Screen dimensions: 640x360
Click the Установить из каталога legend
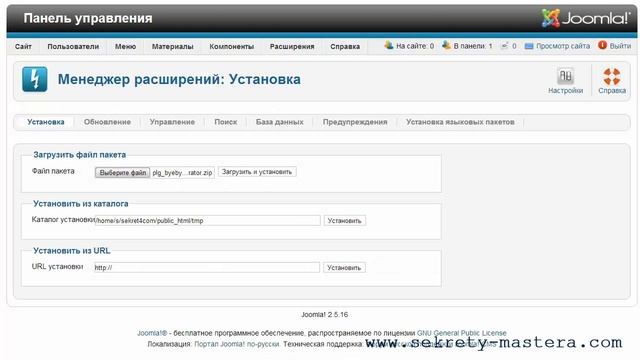pyautogui.click(x=80, y=204)
